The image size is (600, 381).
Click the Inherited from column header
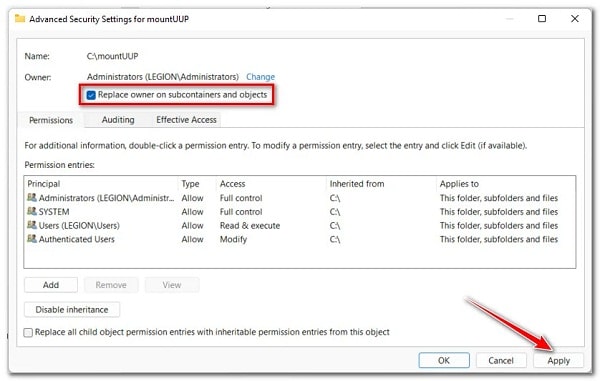click(x=382, y=184)
